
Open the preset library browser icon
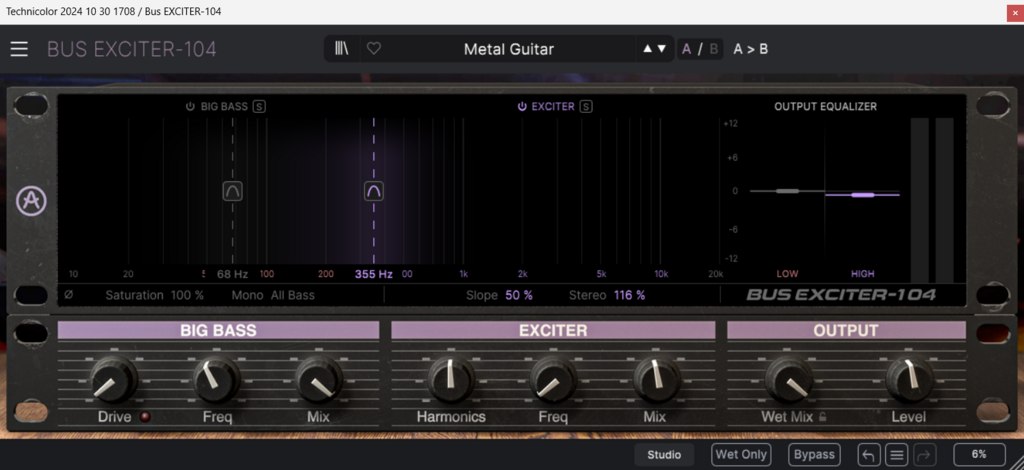(x=342, y=48)
